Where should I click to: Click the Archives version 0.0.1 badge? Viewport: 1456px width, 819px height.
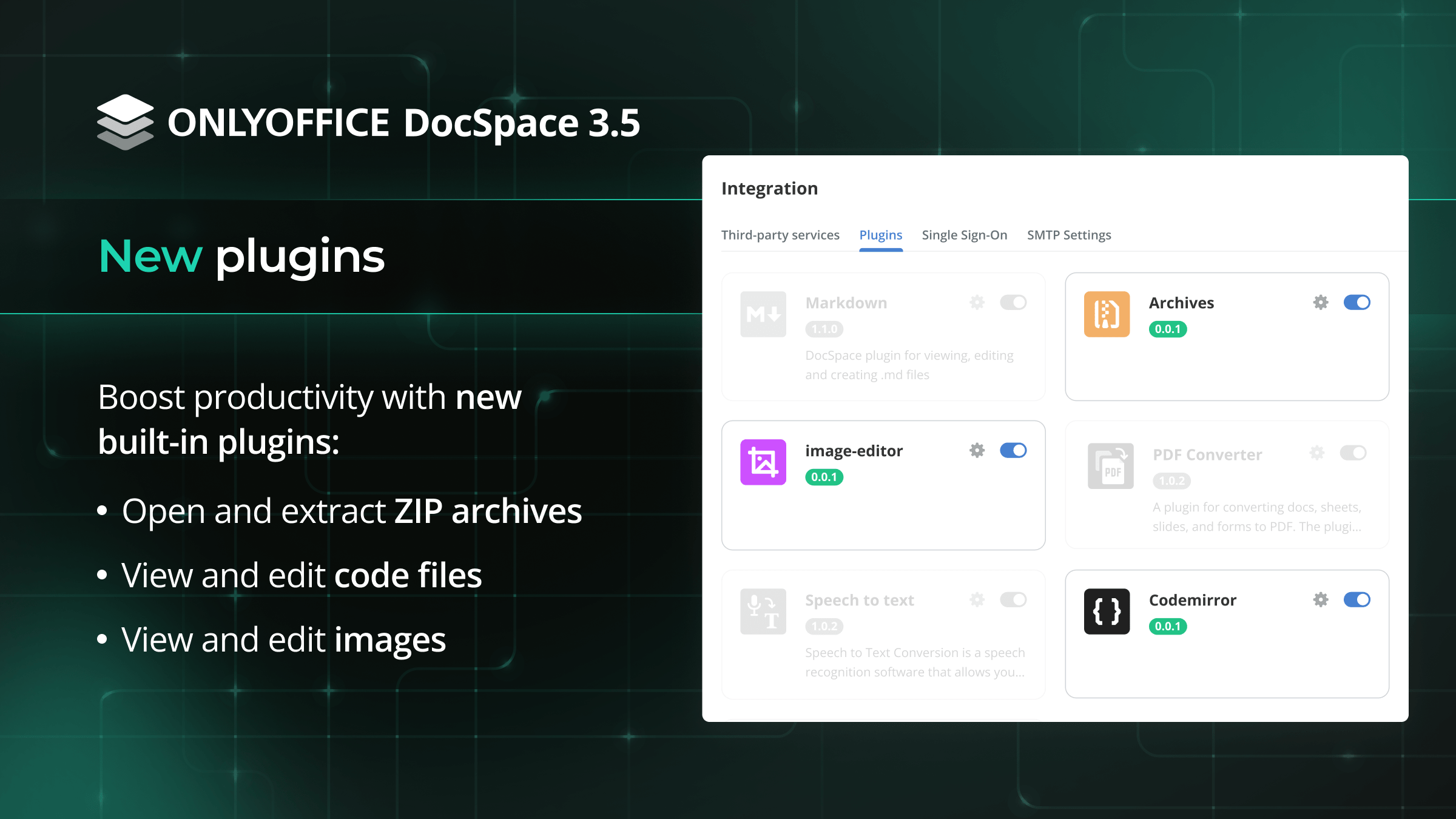tap(1167, 329)
